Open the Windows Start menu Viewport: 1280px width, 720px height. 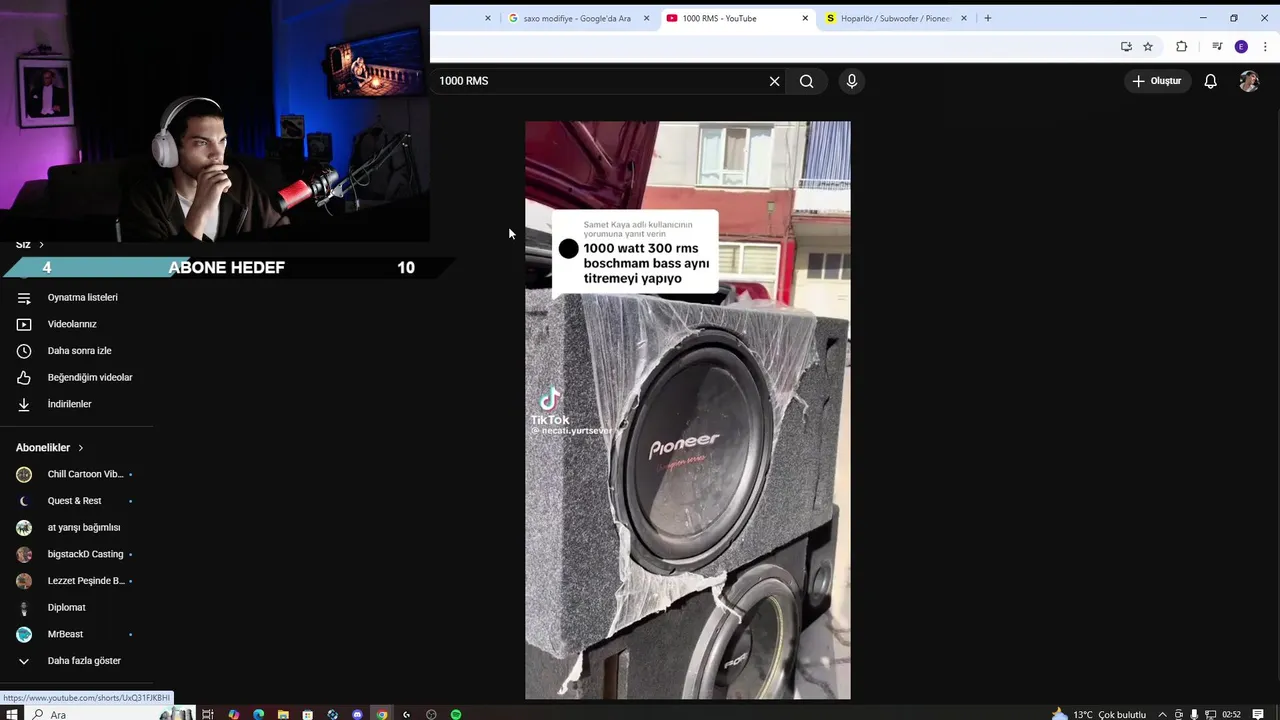pyautogui.click(x=14, y=714)
